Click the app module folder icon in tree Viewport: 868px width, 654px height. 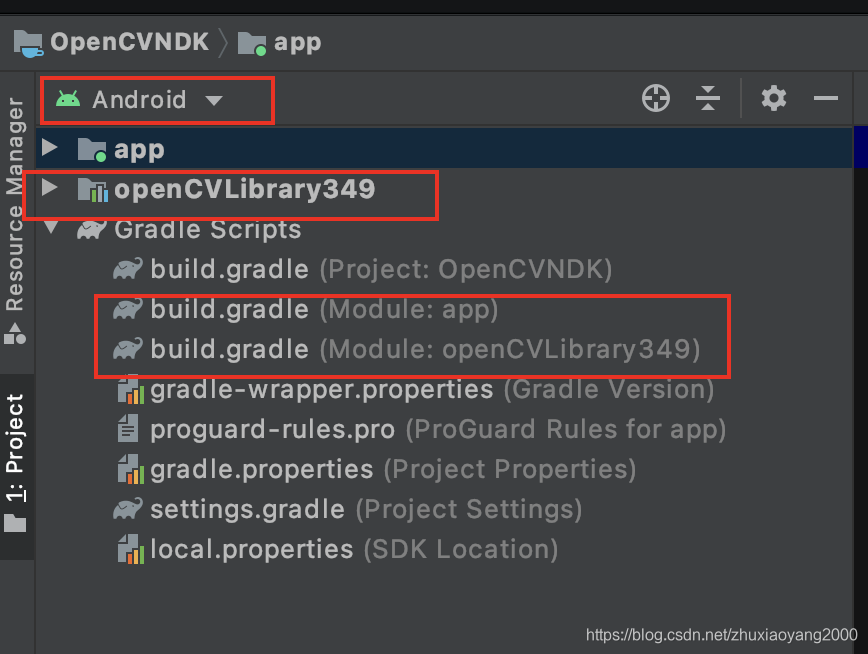91,149
